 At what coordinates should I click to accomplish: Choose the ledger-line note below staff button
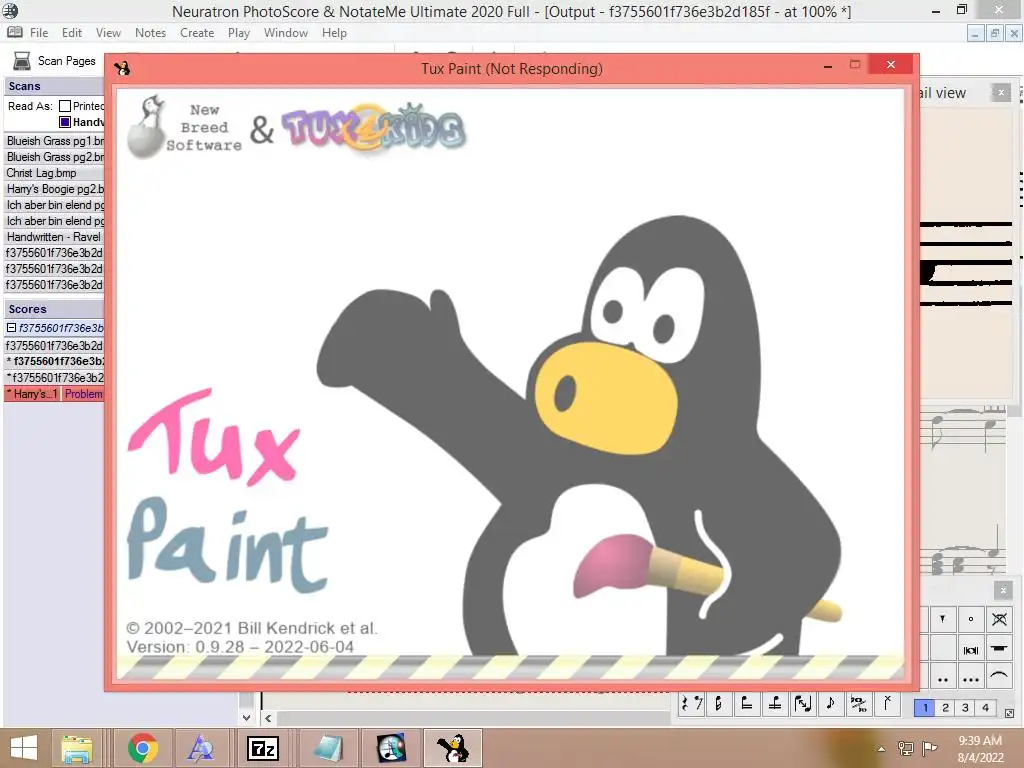pyautogui.click(x=746, y=703)
